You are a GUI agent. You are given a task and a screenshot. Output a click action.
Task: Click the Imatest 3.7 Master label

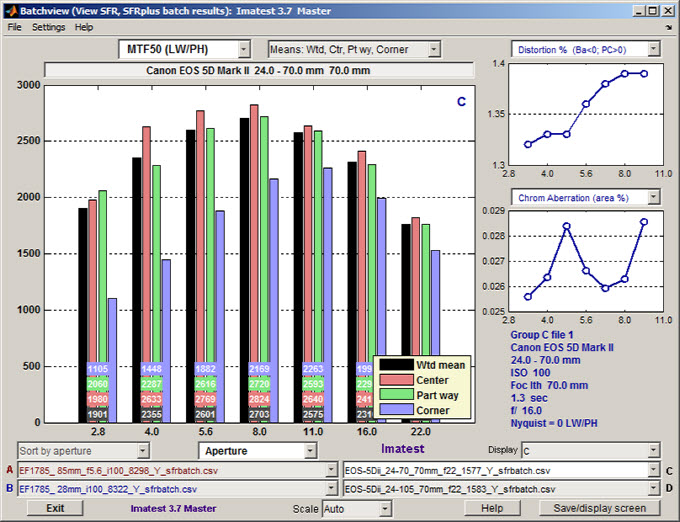(x=173, y=509)
